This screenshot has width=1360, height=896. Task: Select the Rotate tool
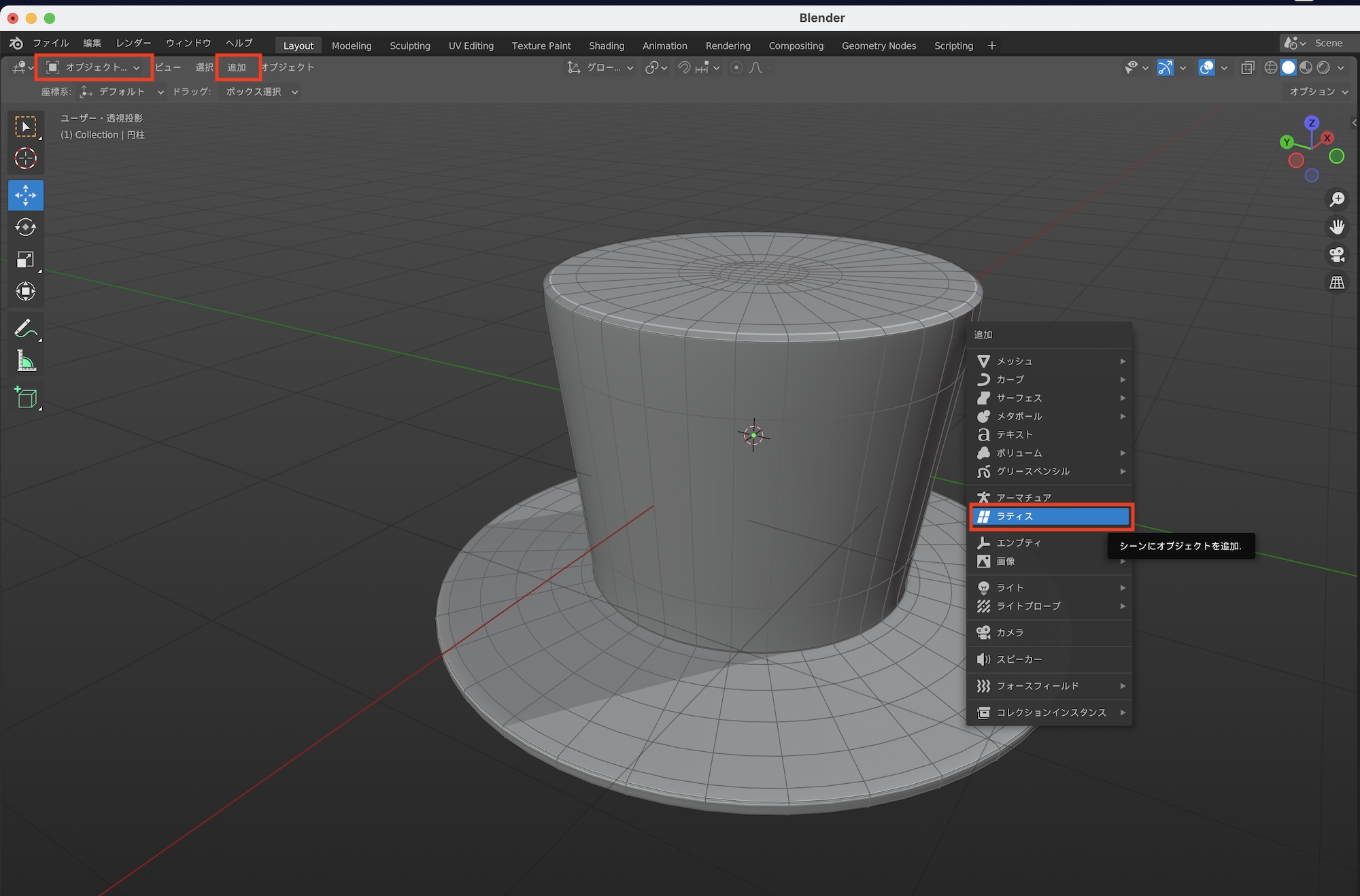point(26,227)
